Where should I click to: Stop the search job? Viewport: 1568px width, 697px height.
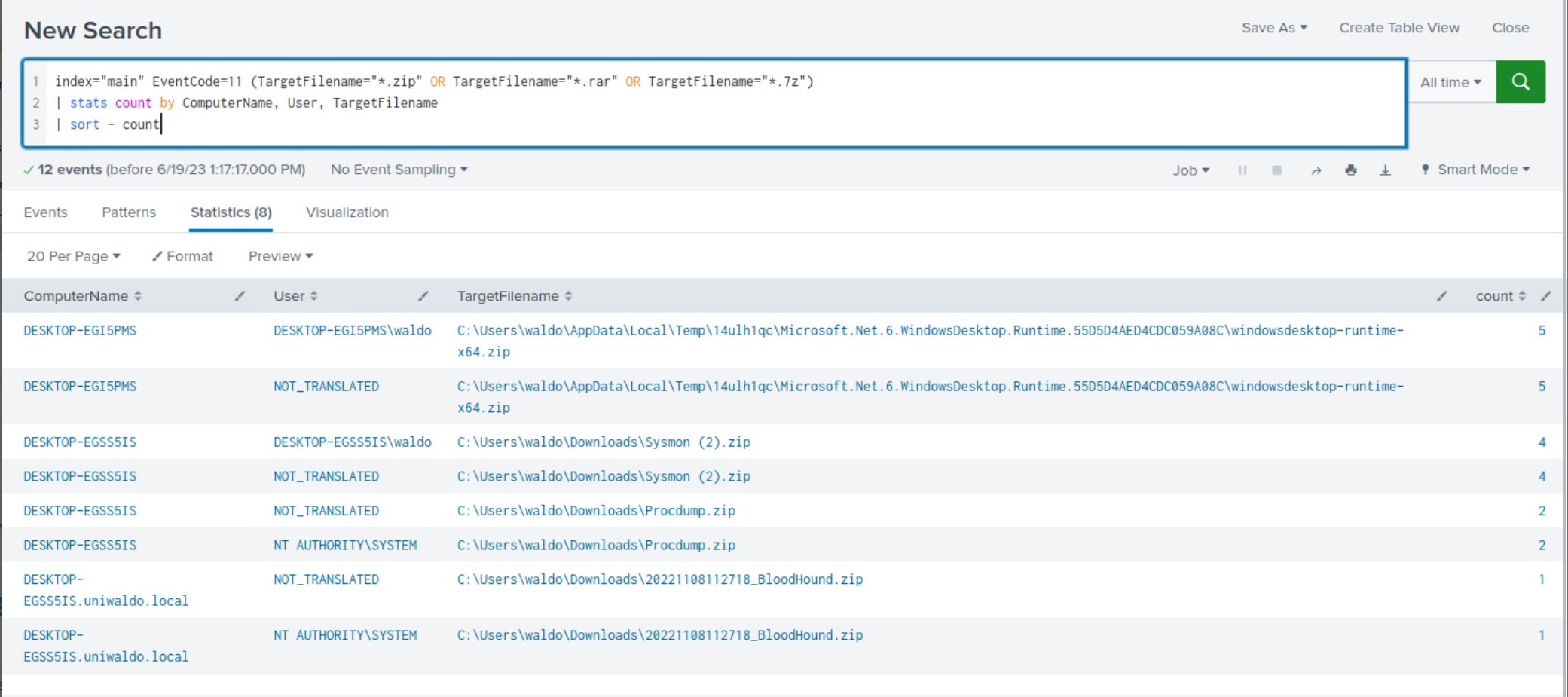click(x=1276, y=170)
